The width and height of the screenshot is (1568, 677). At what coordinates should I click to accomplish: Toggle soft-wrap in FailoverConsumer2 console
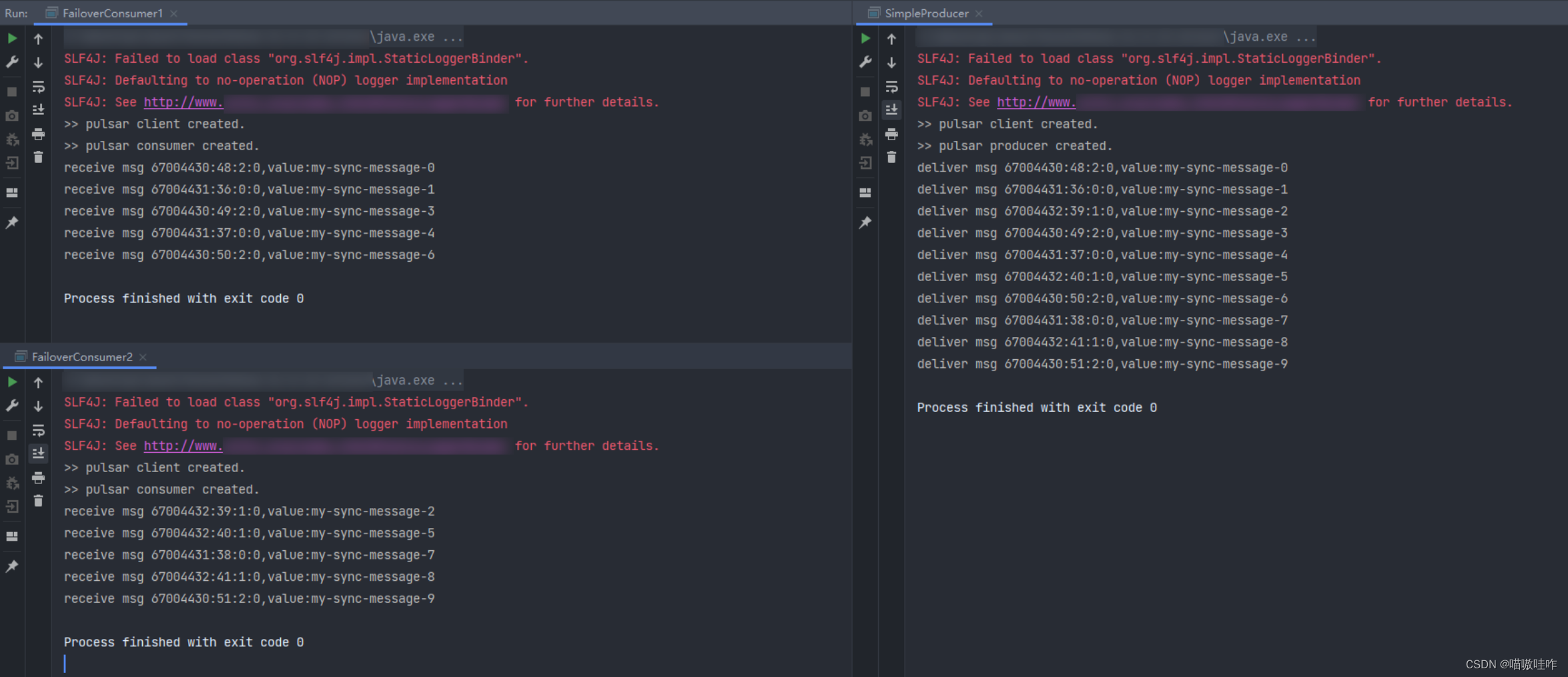38,431
